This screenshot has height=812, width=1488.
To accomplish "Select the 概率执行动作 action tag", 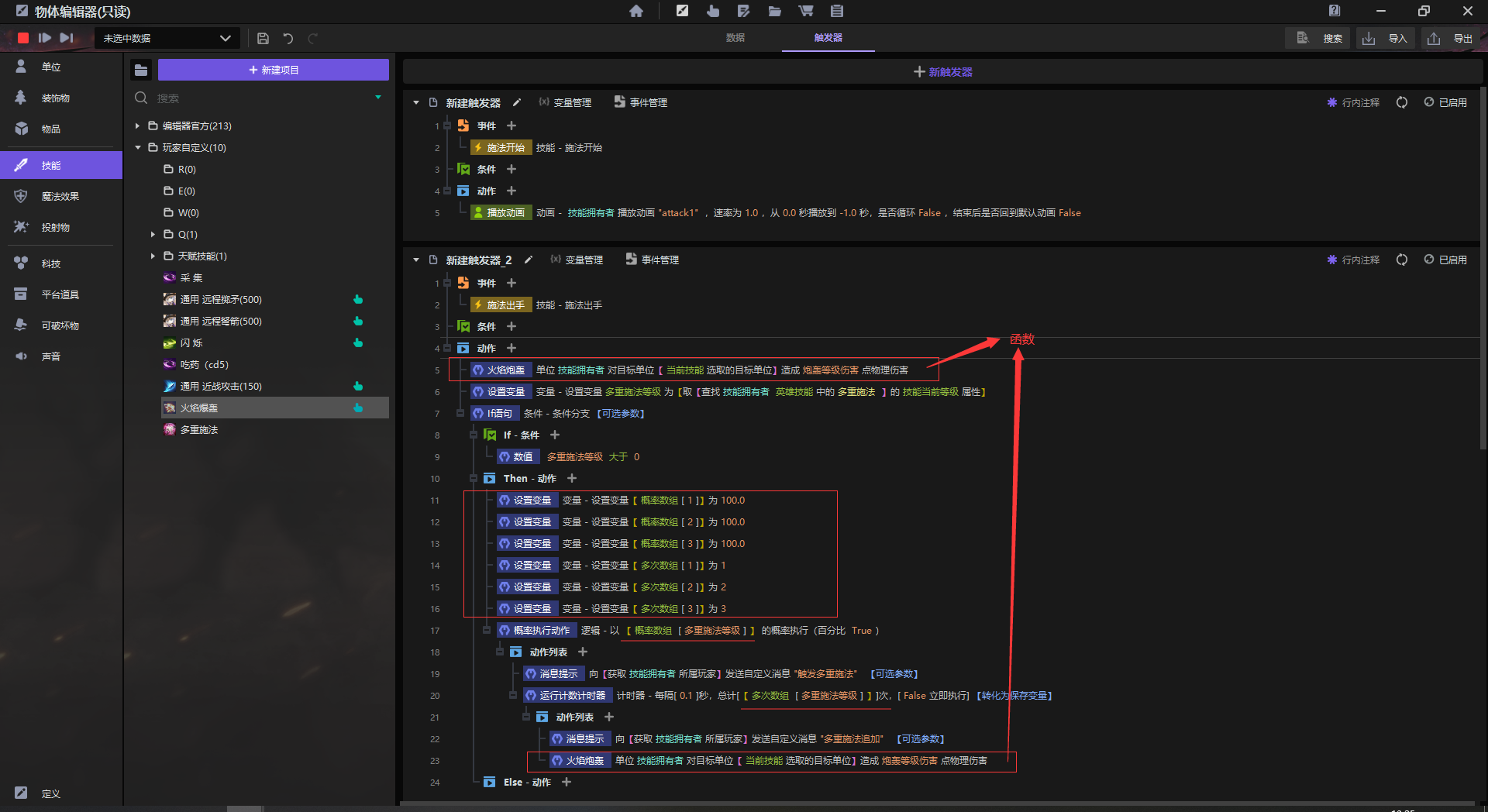I will [x=536, y=630].
